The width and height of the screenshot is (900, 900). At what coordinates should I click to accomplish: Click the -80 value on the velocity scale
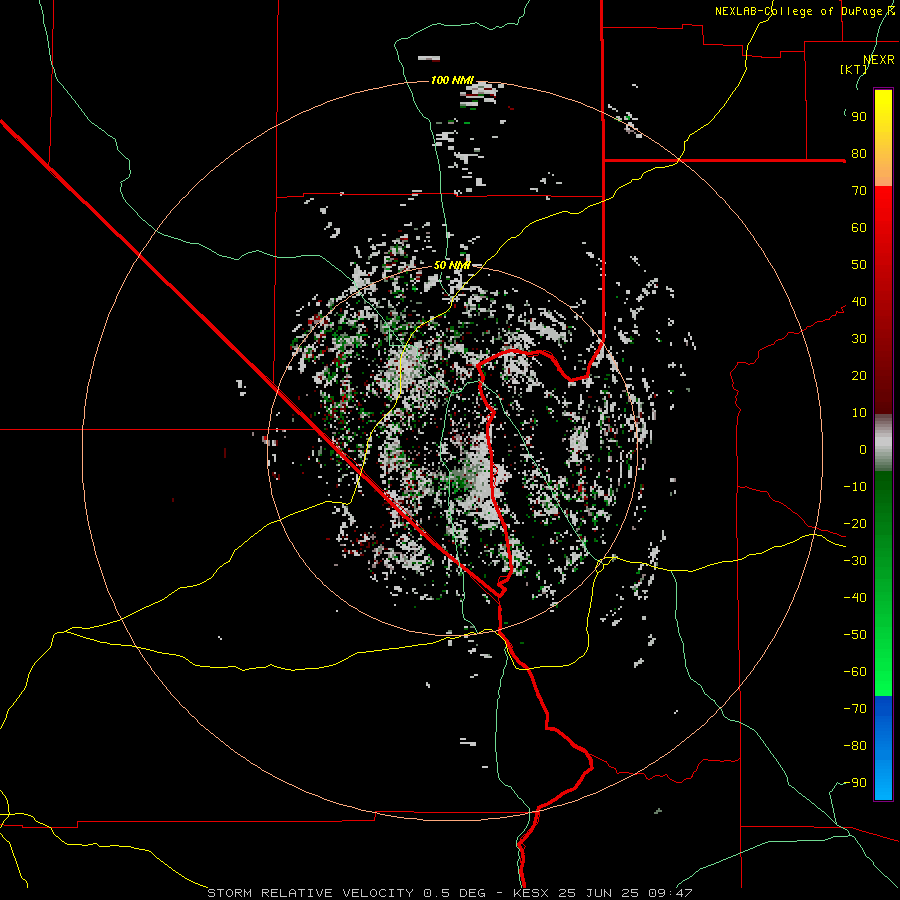pos(855,746)
